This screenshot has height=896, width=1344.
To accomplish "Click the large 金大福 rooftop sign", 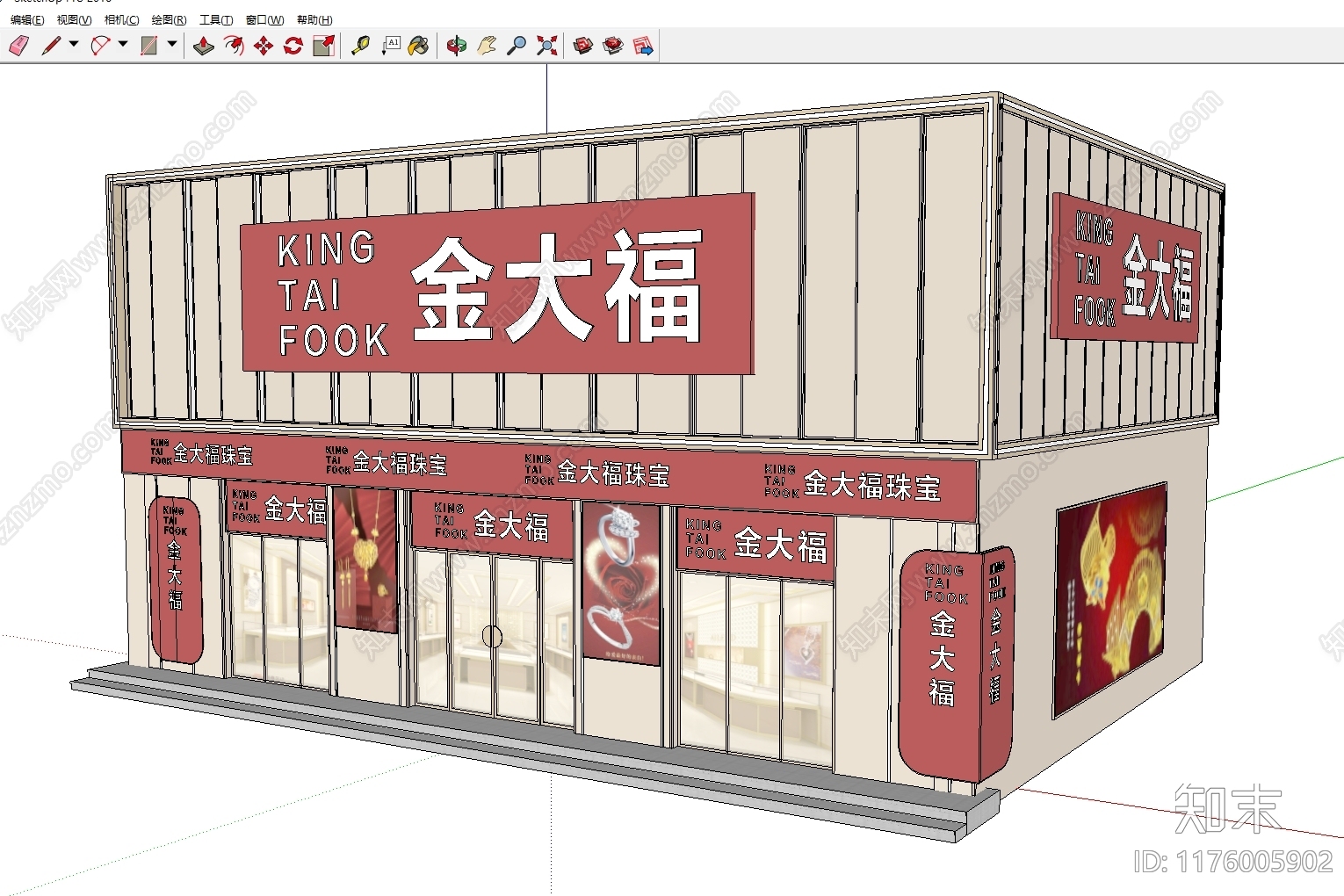I will click(x=498, y=284).
